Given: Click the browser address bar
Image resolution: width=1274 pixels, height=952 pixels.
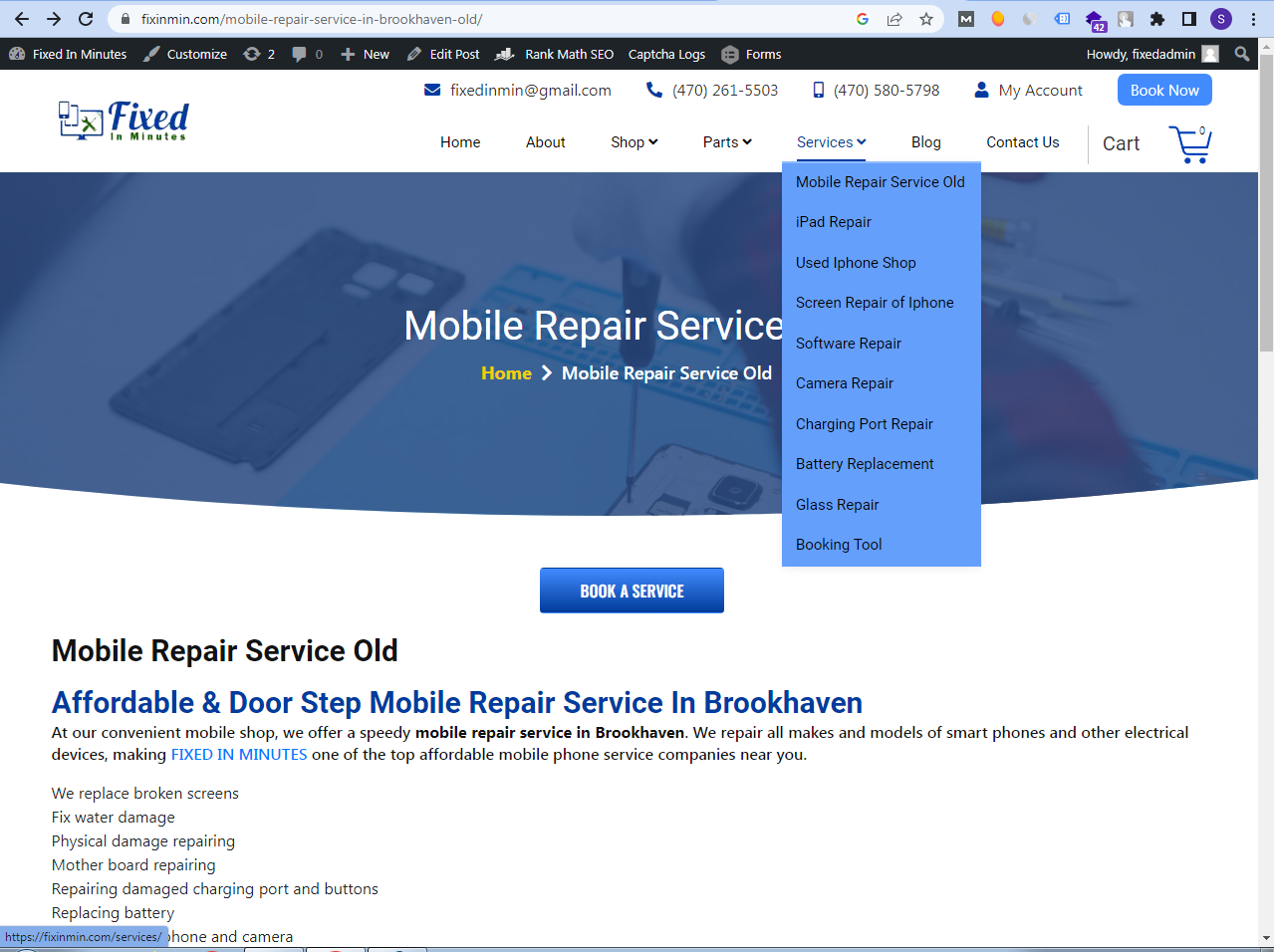Looking at the screenshot, I should point(478,19).
